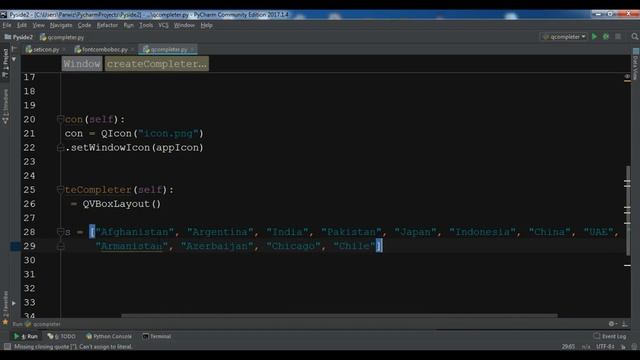Open the Refactor menu

(x=107, y=25)
